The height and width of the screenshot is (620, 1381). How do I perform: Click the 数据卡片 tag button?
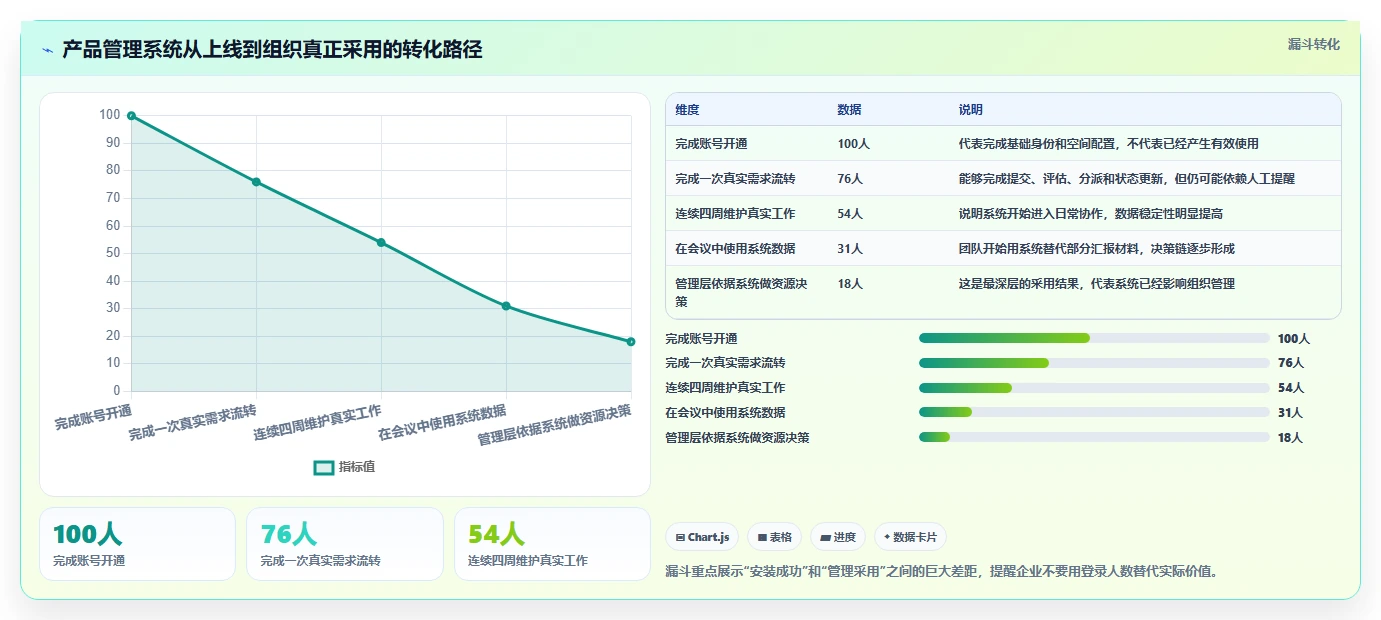(x=910, y=537)
